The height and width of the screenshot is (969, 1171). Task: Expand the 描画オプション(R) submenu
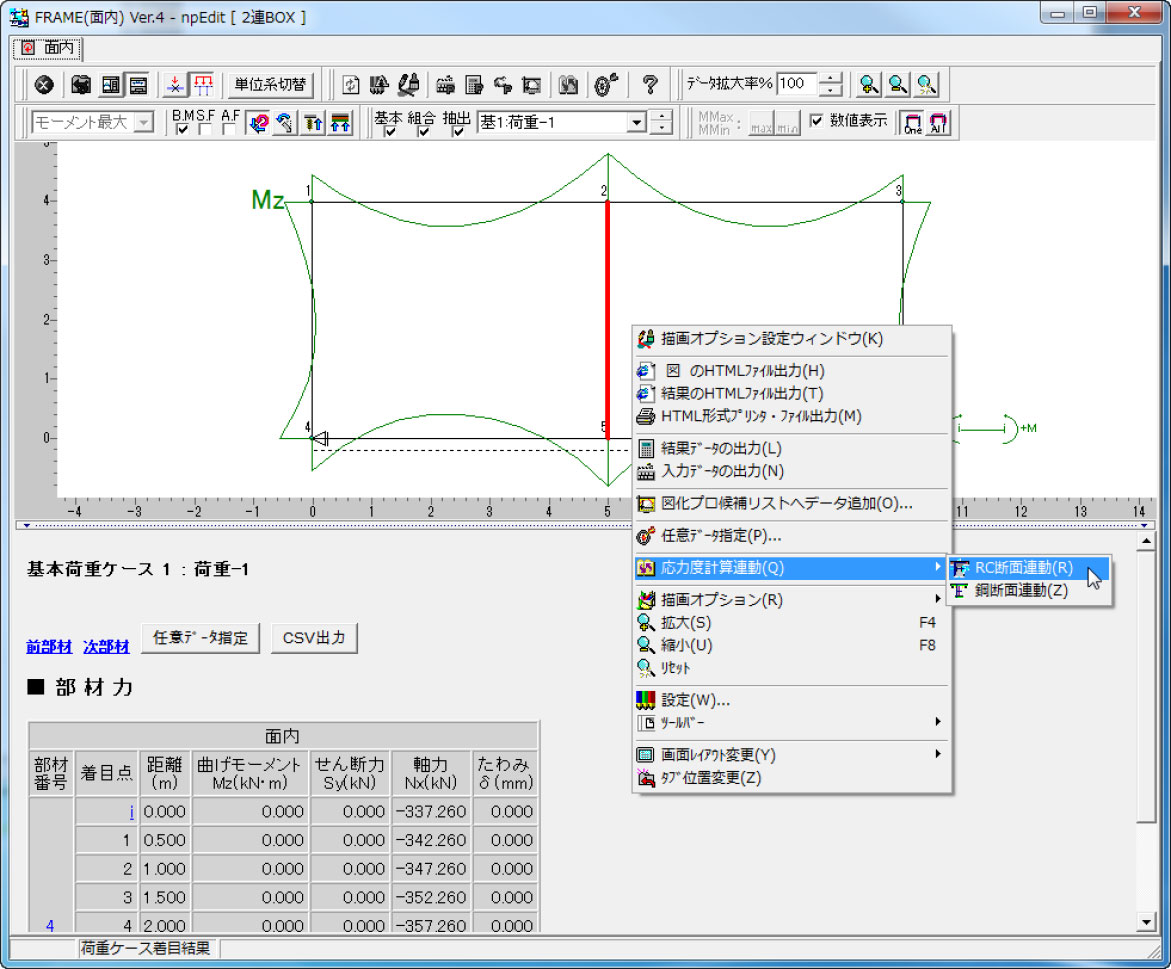tap(792, 599)
